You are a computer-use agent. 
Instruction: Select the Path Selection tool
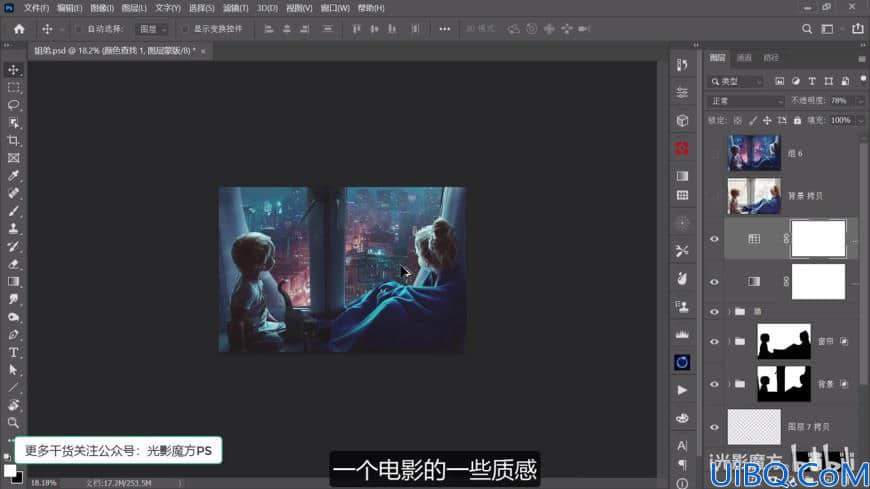pyautogui.click(x=13, y=370)
